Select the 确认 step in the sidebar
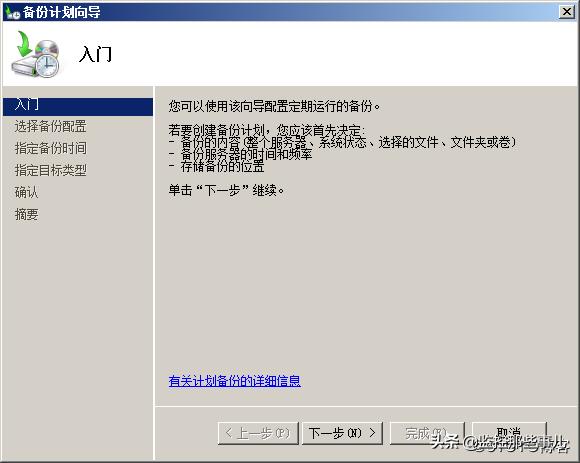This screenshot has height=463, width=580. click(x=26, y=192)
